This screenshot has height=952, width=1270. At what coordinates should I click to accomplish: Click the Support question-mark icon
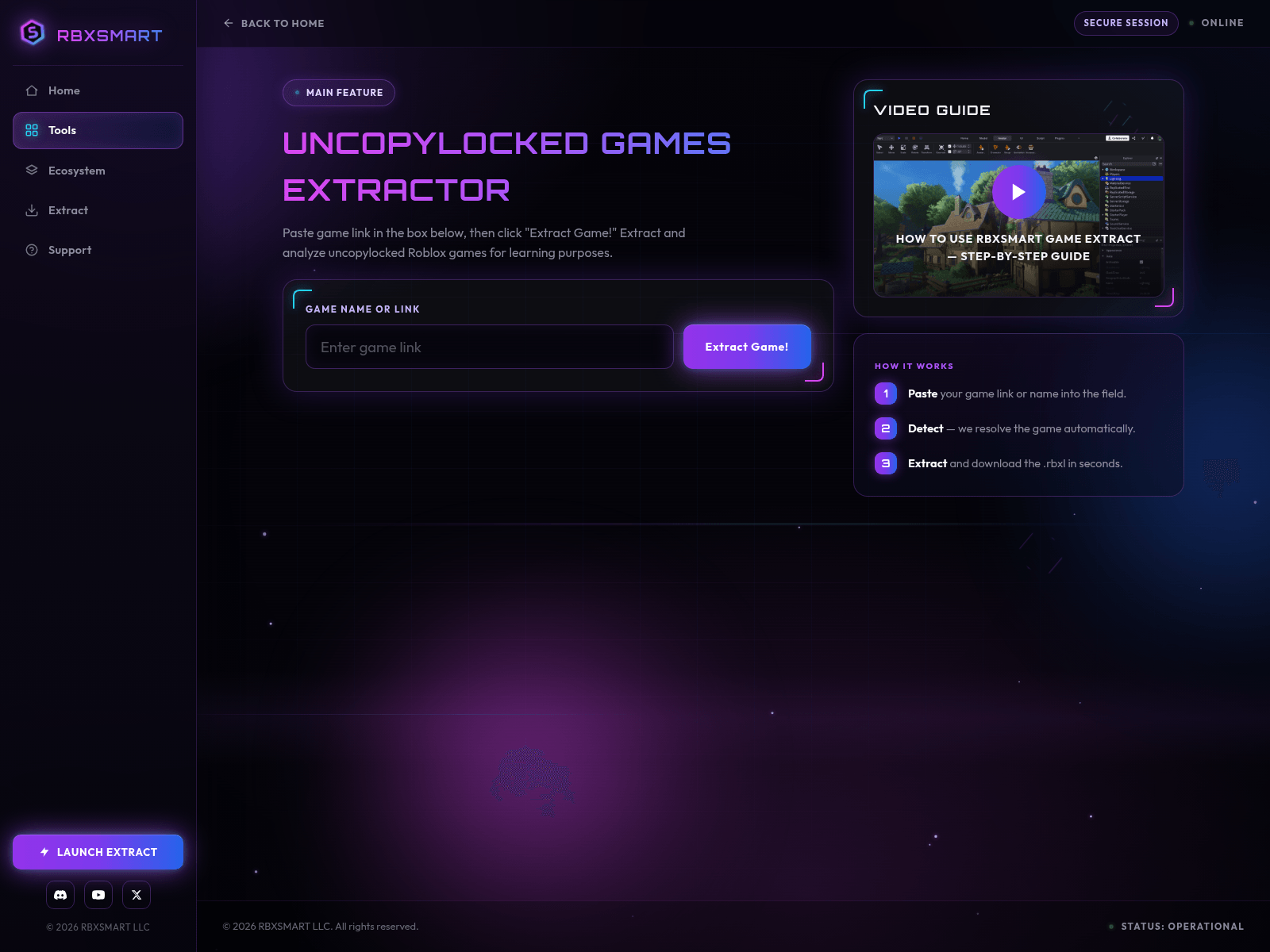[32, 250]
